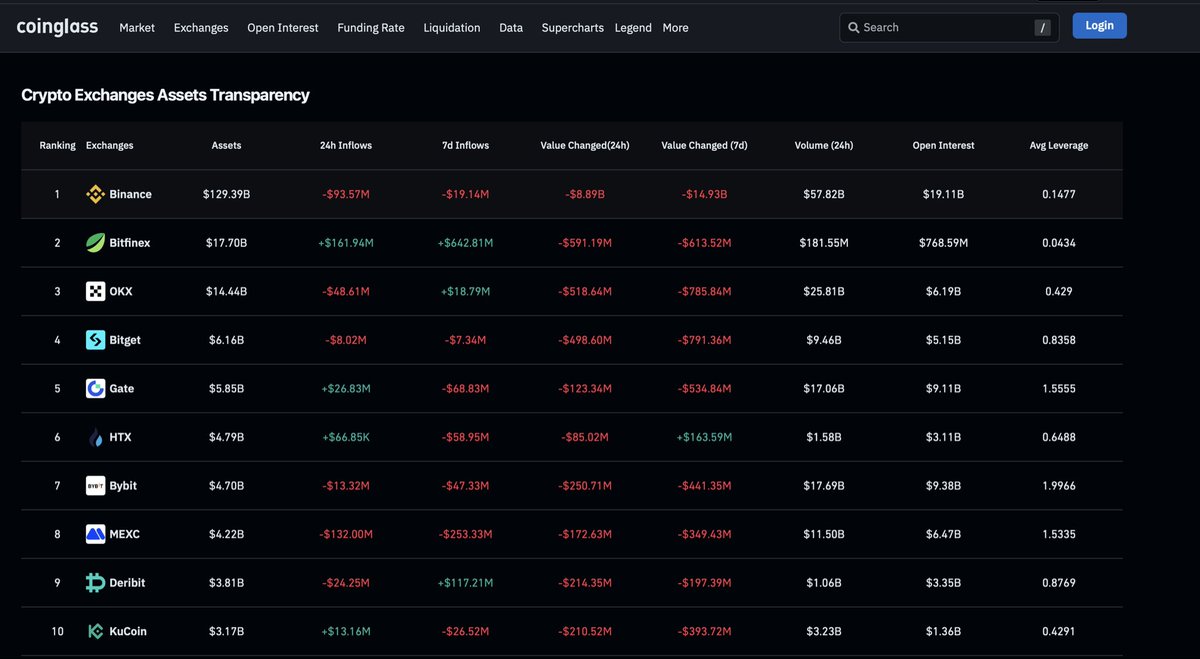Click the MEXC logo icon
The height and width of the screenshot is (659, 1200).
point(95,534)
